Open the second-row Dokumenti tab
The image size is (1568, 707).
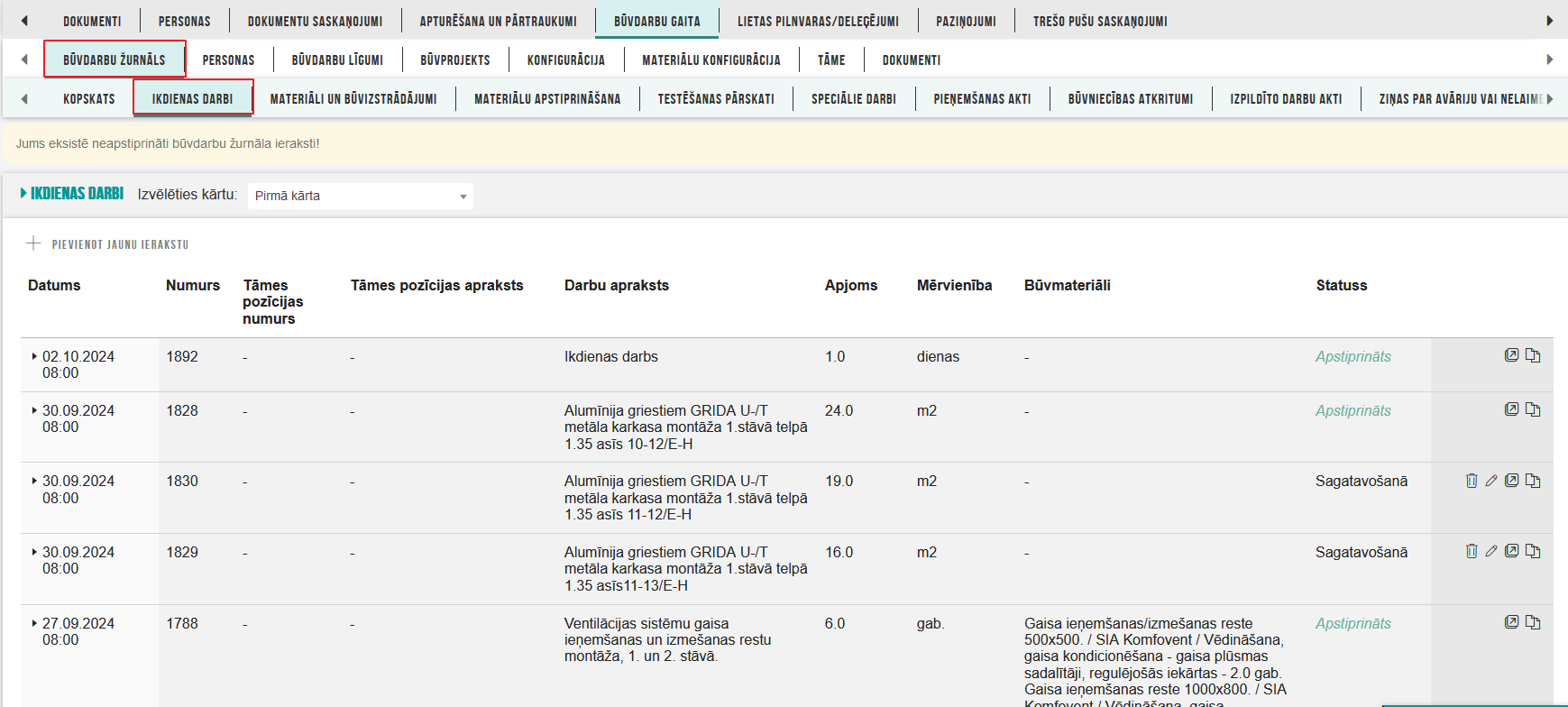click(912, 60)
